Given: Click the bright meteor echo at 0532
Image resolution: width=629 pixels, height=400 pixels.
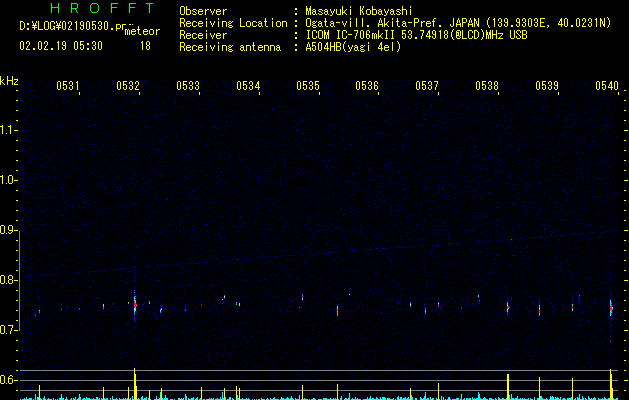Looking at the screenshot, I should [x=135, y=305].
